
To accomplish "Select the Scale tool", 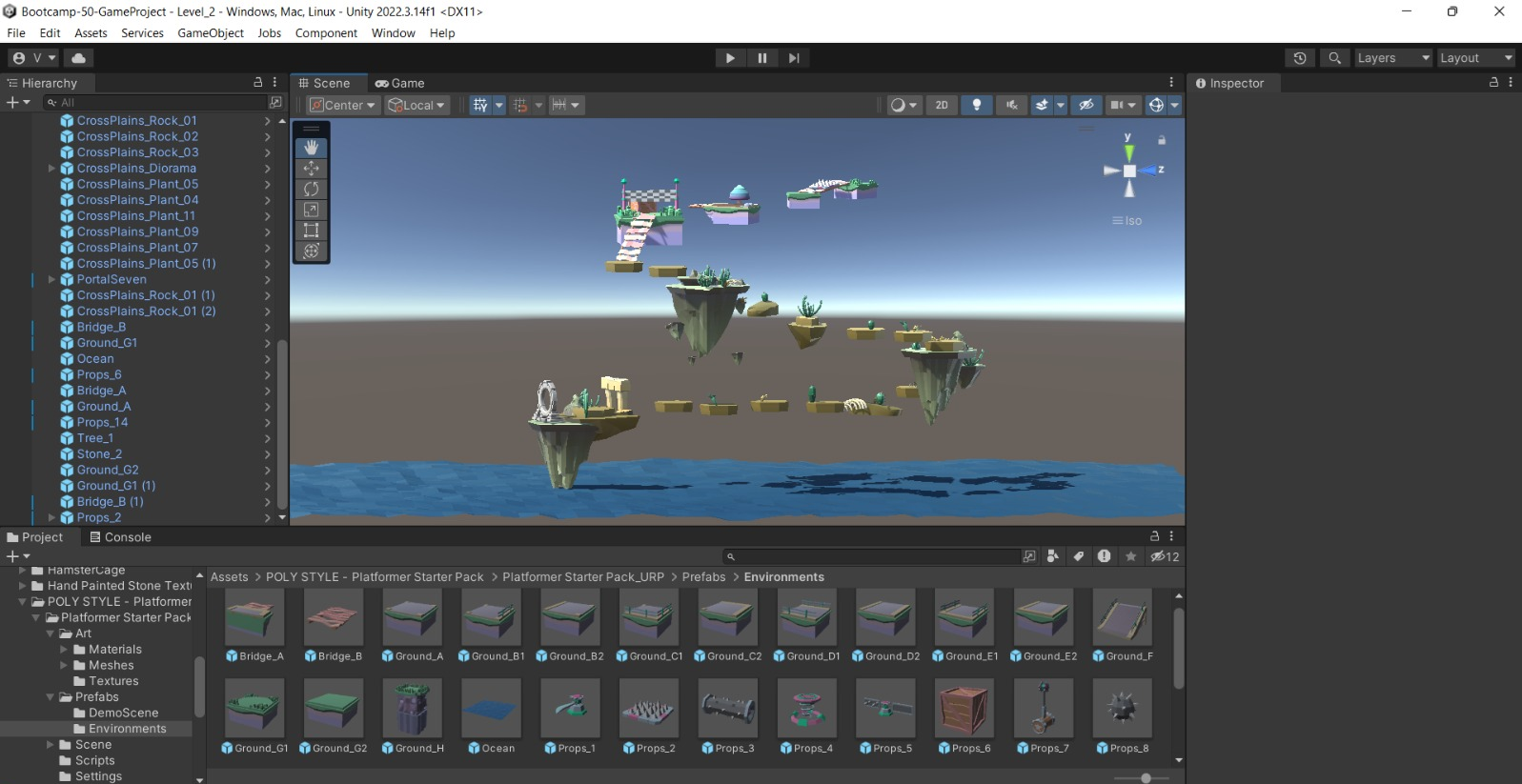I will [311, 210].
